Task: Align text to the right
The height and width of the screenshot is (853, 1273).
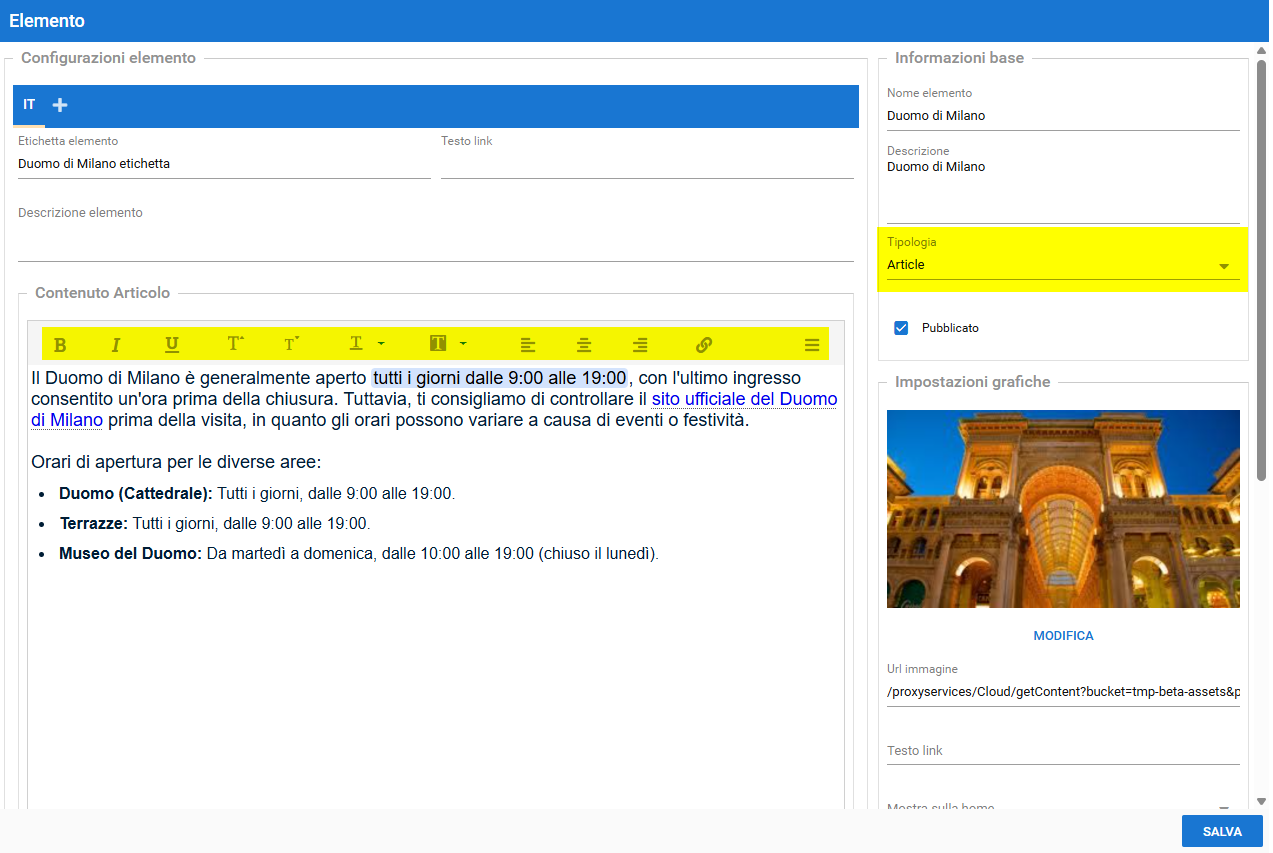Action: [640, 345]
